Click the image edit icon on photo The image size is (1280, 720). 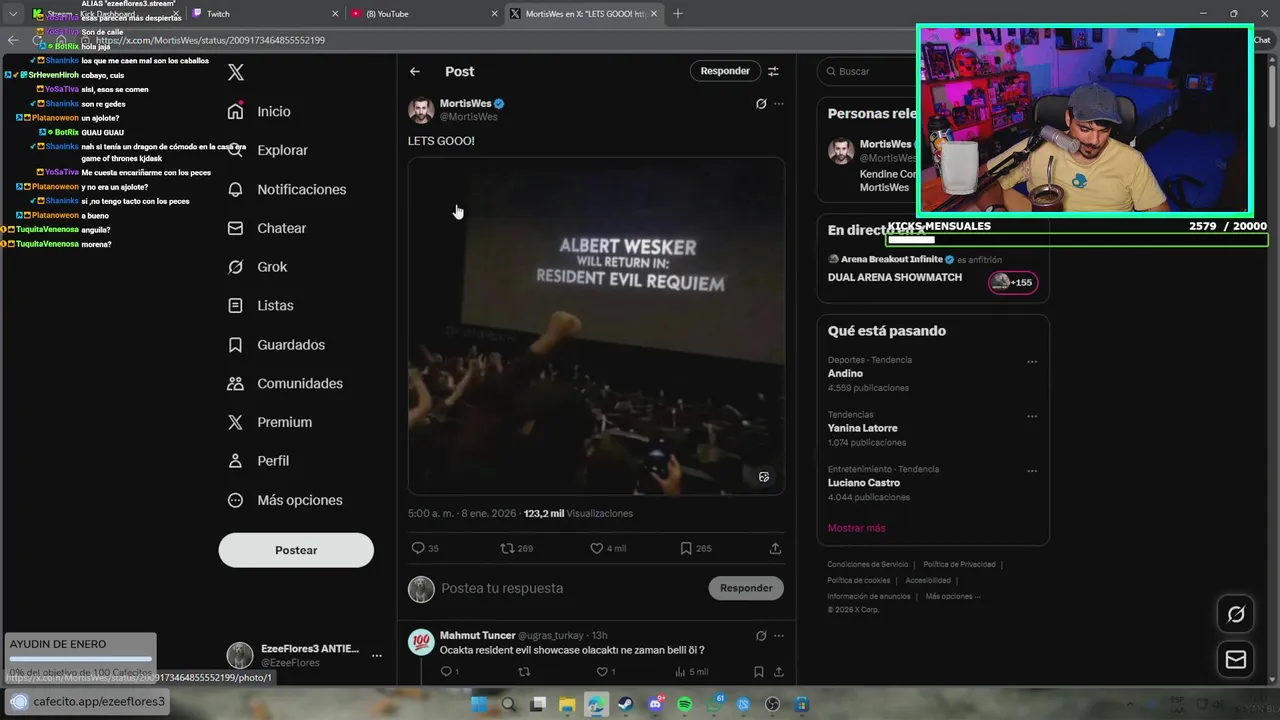[764, 477]
